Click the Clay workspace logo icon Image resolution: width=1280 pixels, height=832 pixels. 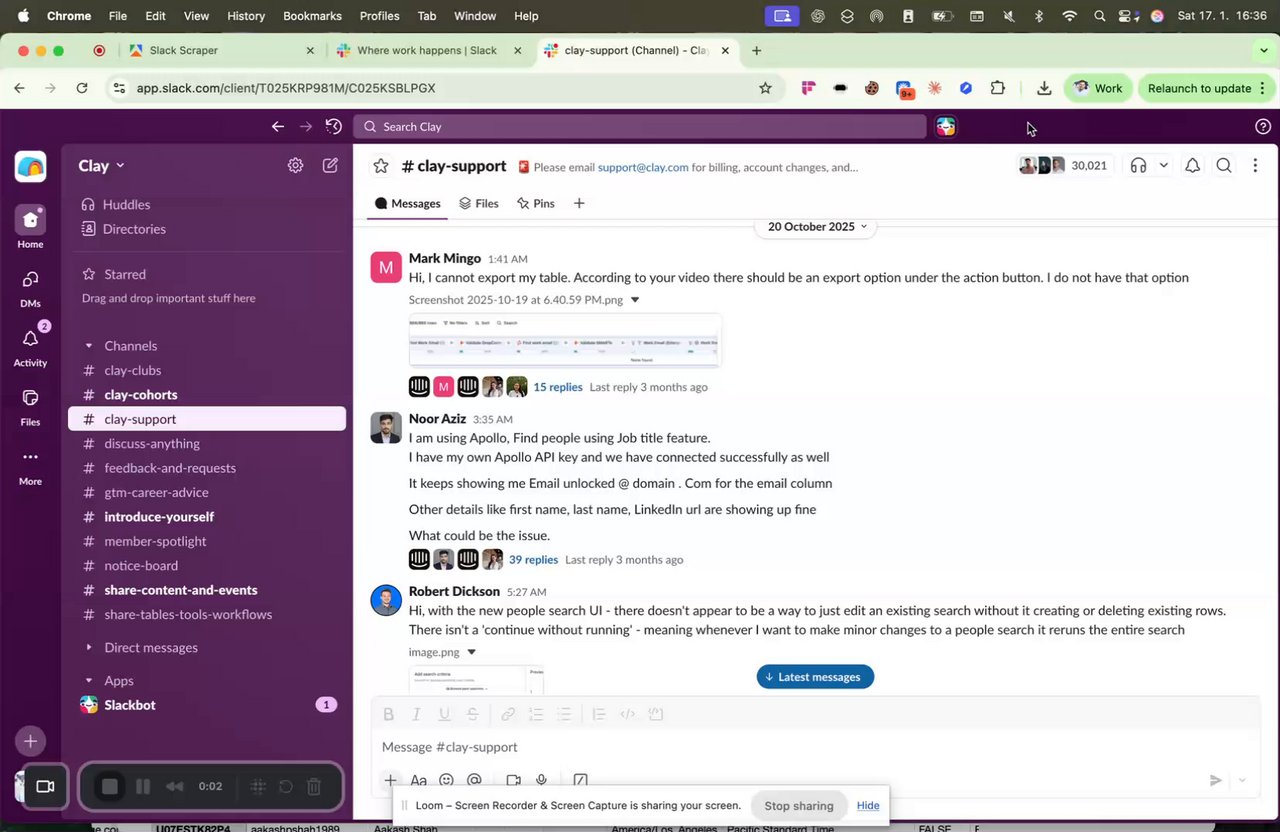30,166
